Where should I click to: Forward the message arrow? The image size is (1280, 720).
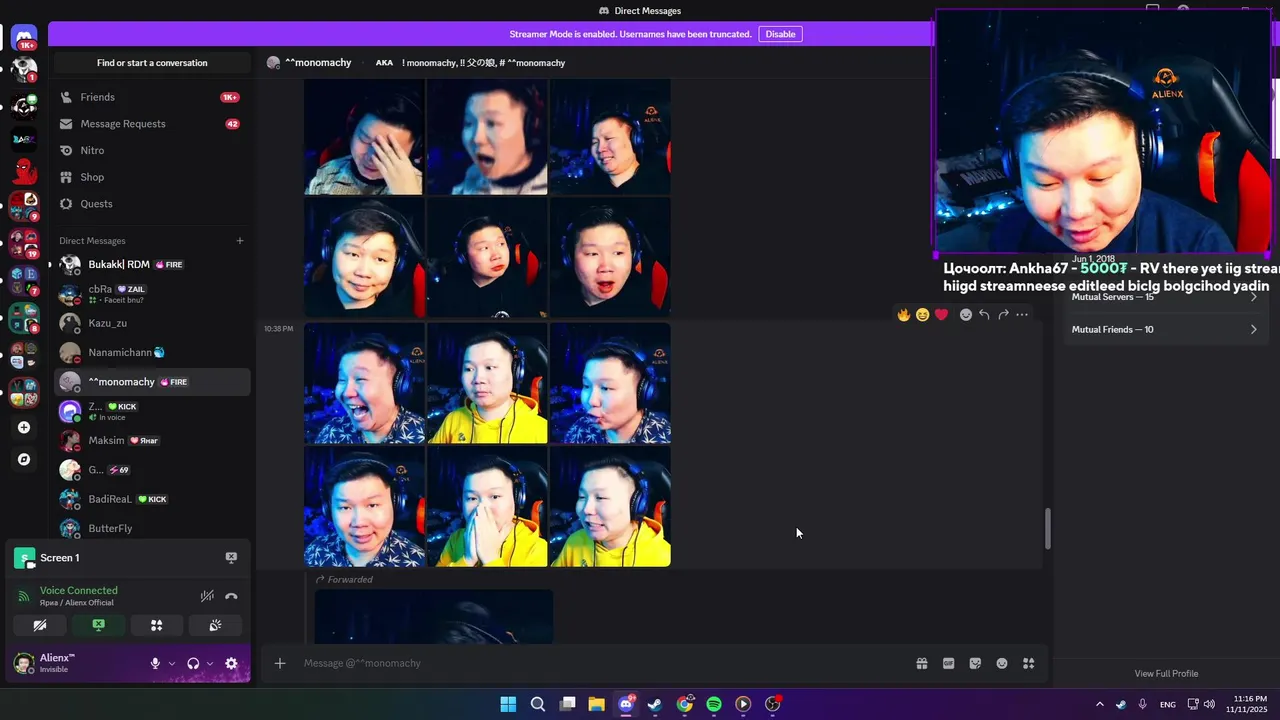[1003, 314]
